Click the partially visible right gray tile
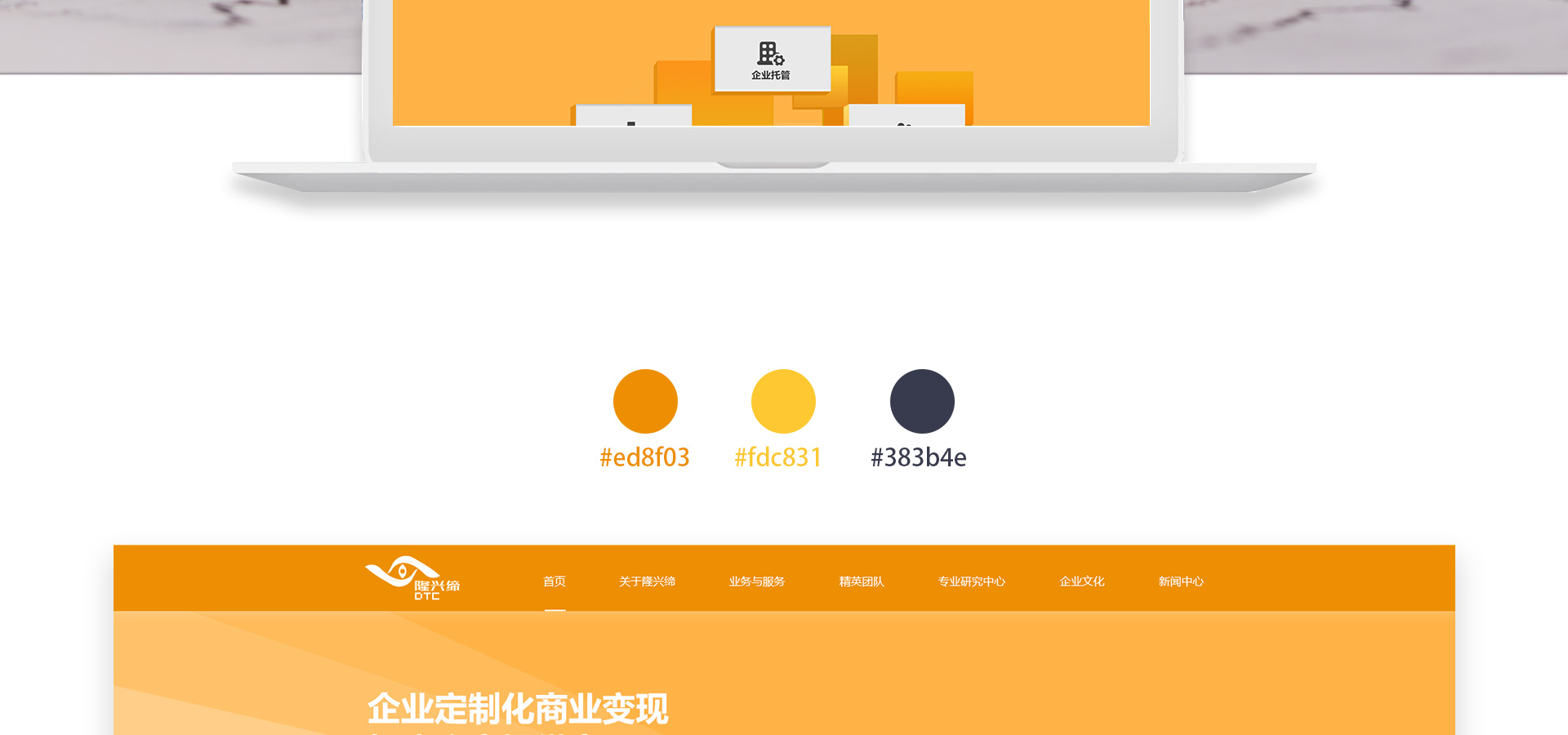1568x735 pixels. 906,115
